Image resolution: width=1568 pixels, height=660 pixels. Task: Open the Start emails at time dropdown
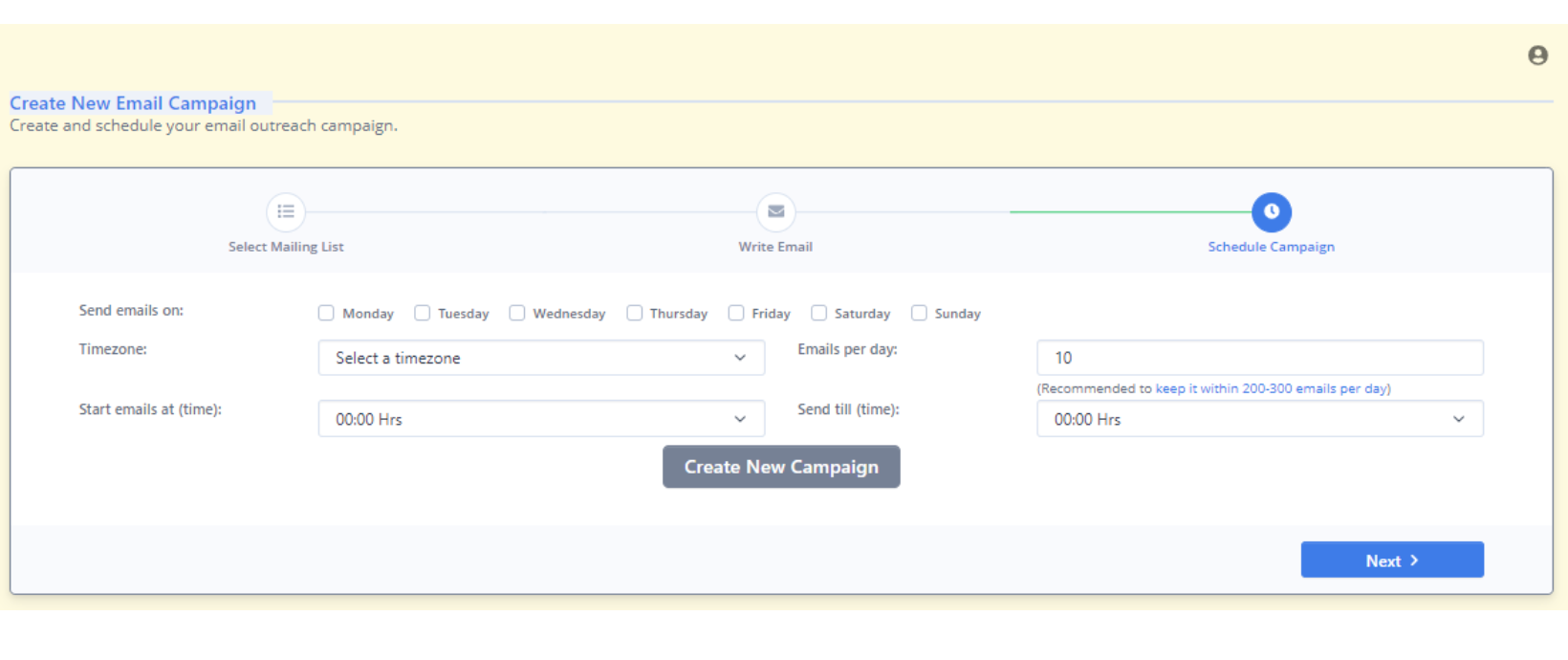(x=541, y=419)
